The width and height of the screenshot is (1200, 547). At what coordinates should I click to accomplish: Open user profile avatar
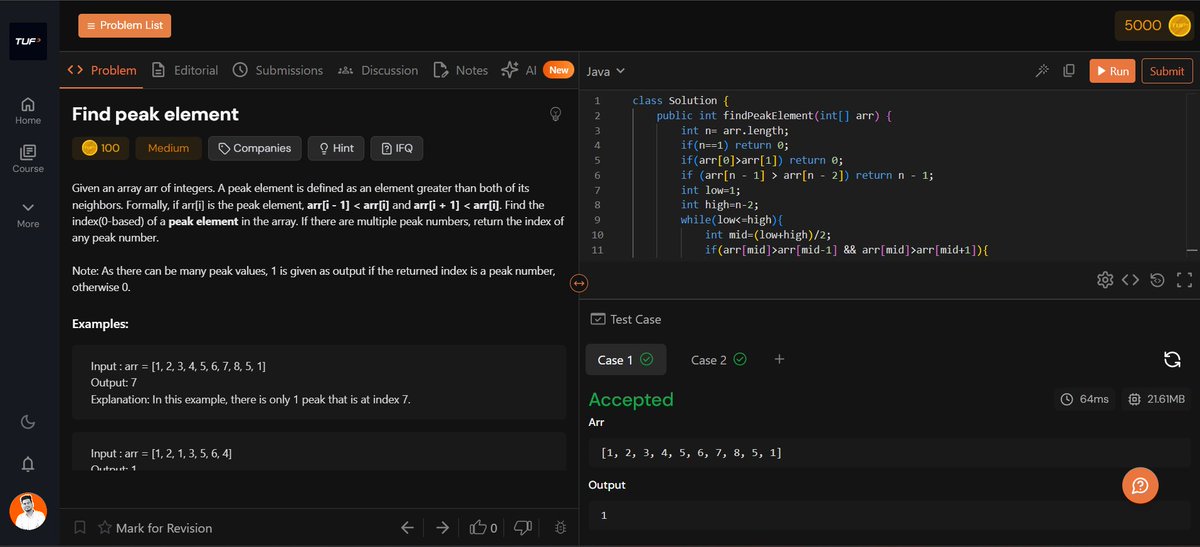pos(28,511)
